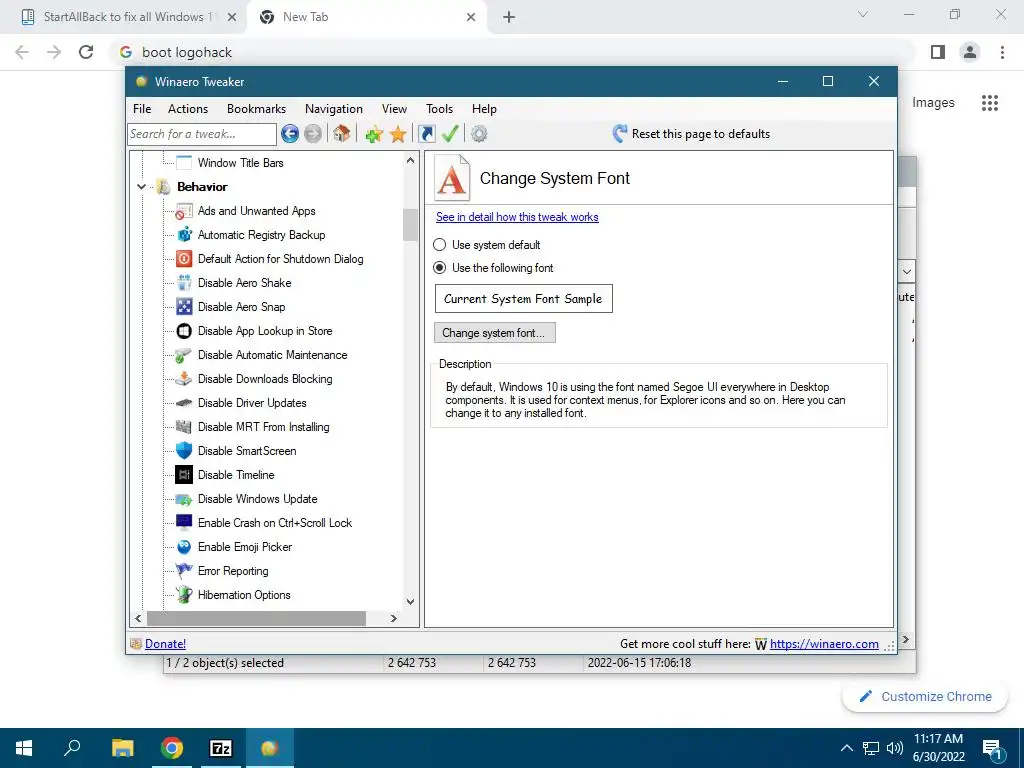Open 7-Zip from the taskbar
1024x768 pixels.
pyautogui.click(x=221, y=748)
